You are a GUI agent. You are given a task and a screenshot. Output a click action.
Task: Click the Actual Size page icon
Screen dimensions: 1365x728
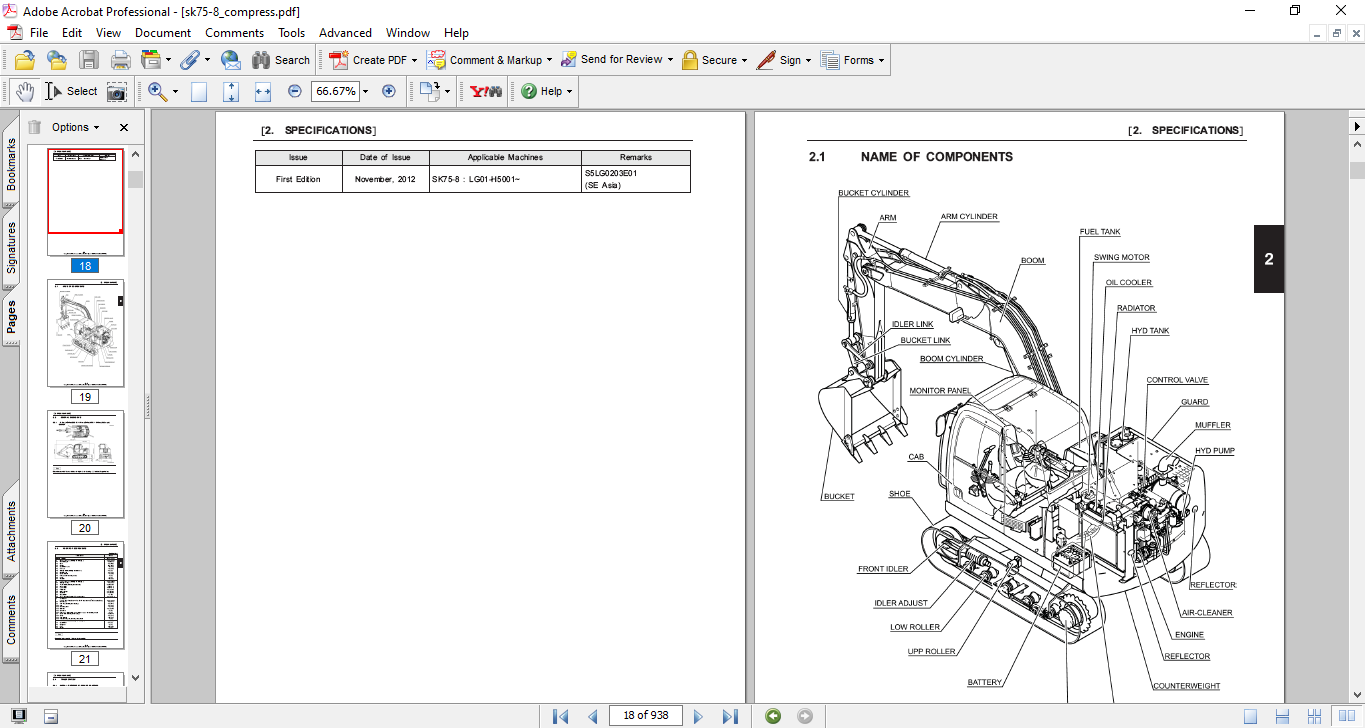[x=199, y=91]
